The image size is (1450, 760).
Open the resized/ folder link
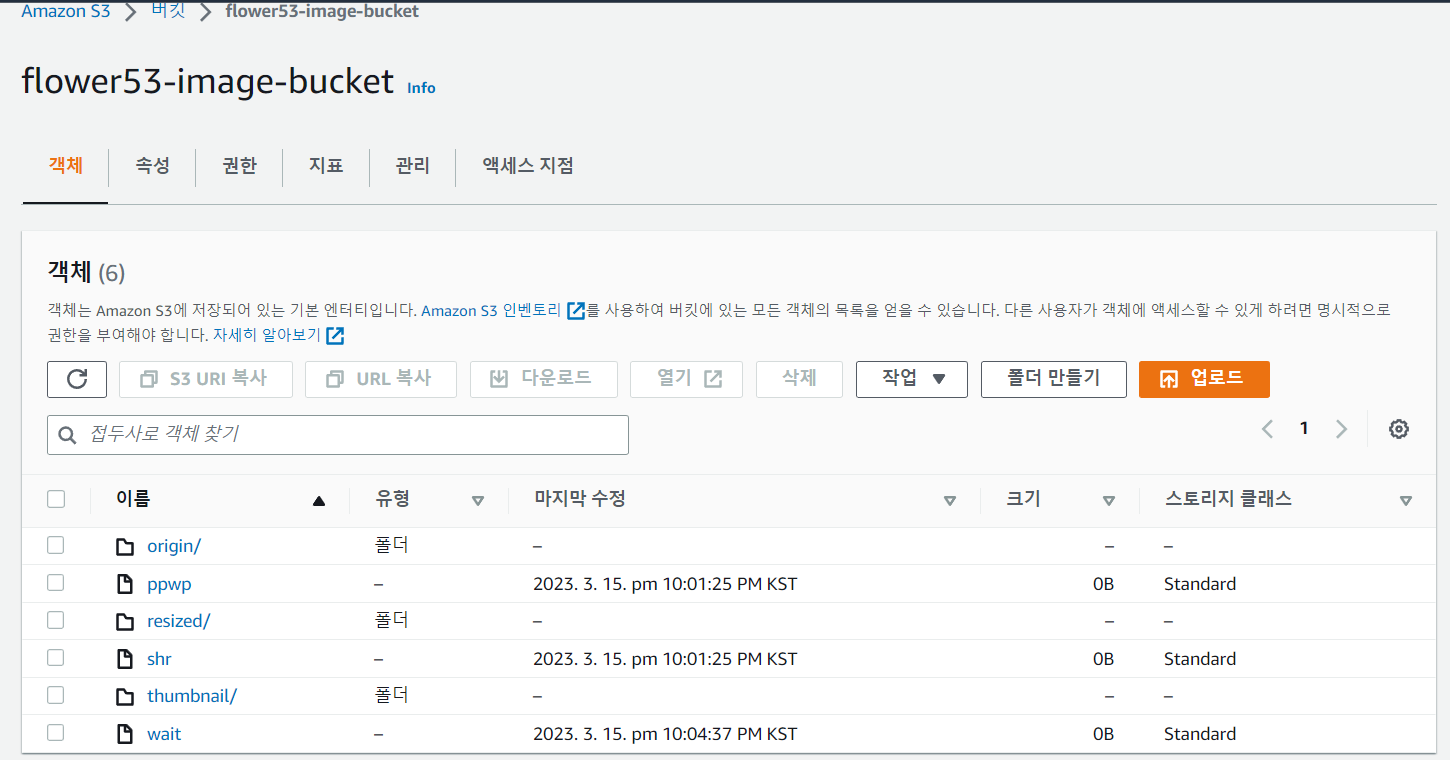[178, 621]
